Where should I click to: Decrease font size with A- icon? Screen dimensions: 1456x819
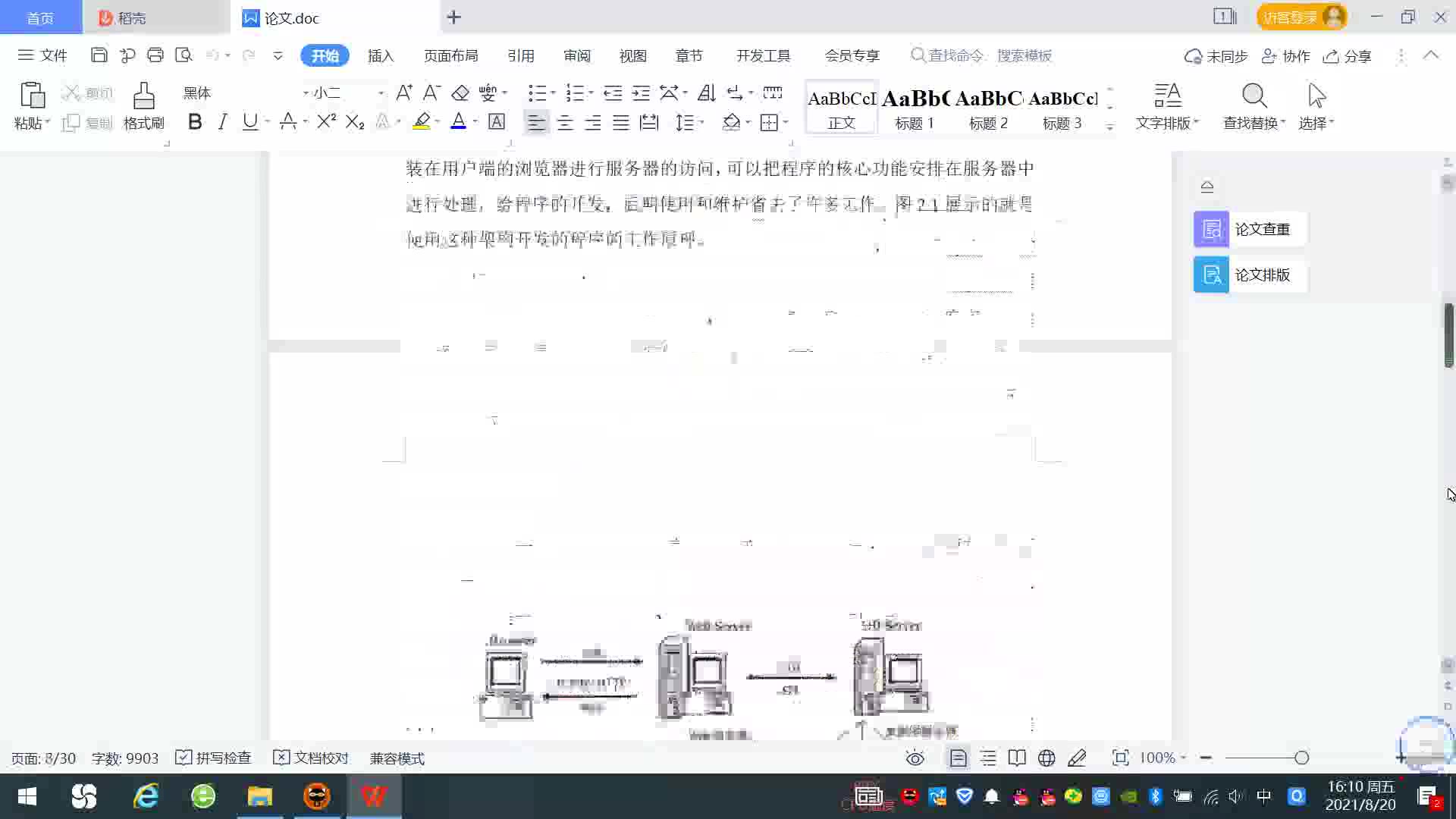click(x=431, y=93)
